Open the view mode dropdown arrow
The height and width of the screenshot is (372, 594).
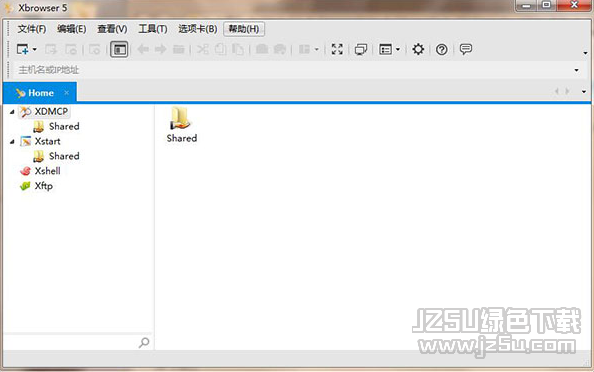[398, 50]
